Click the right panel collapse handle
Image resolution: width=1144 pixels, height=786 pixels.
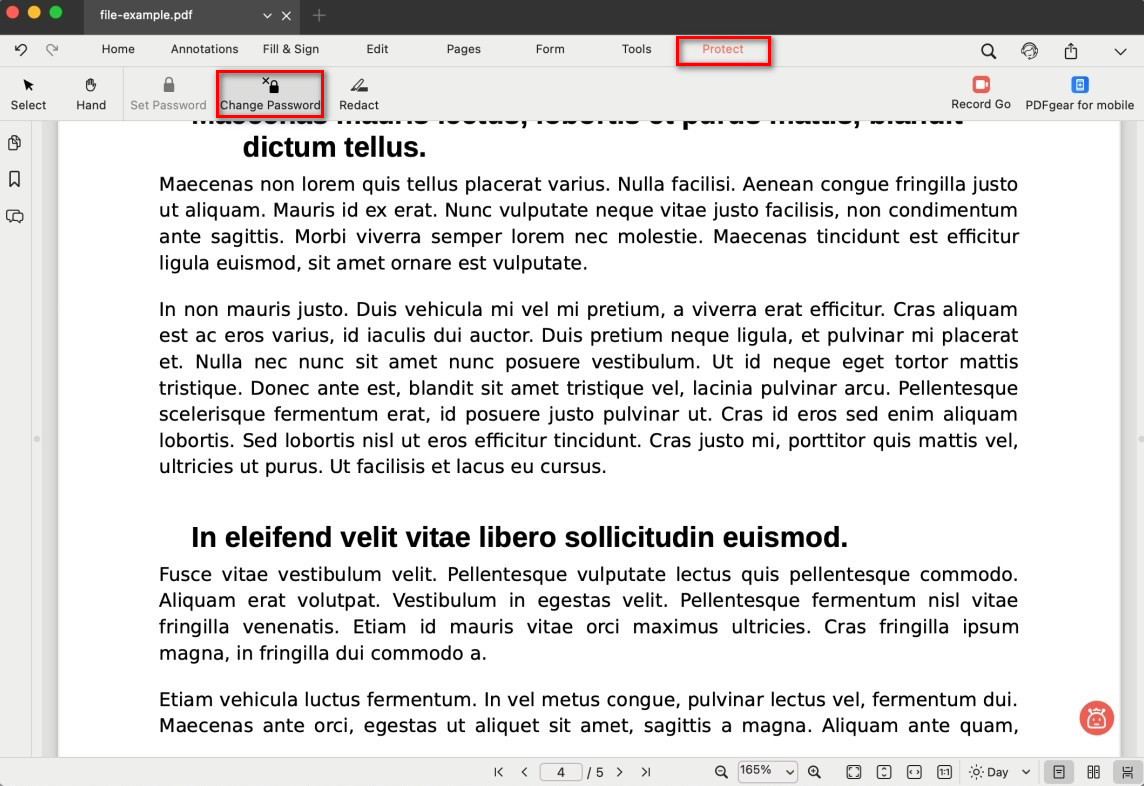click(x=1141, y=439)
